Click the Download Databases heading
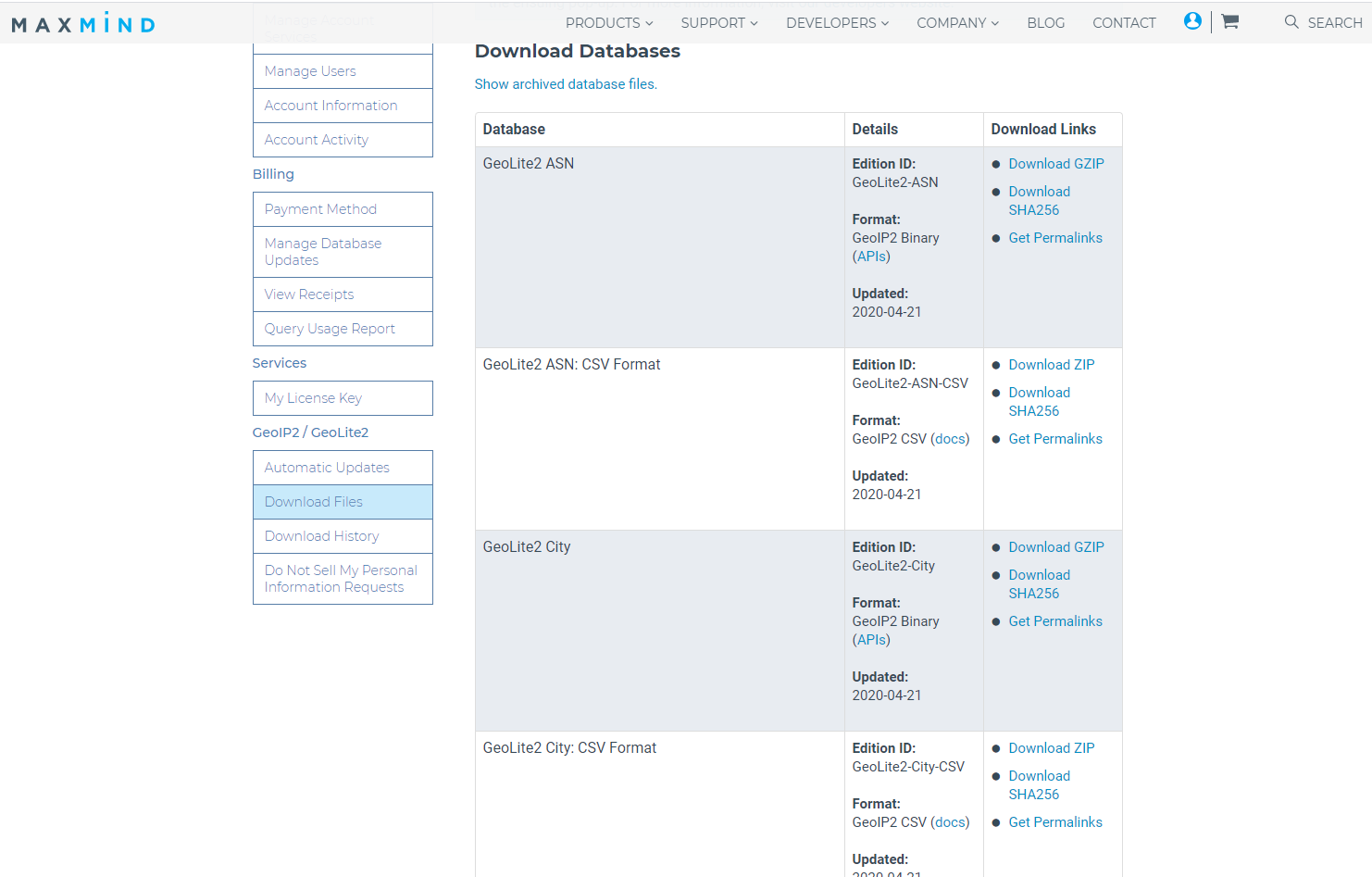Image resolution: width=1372 pixels, height=877 pixels. click(x=578, y=51)
